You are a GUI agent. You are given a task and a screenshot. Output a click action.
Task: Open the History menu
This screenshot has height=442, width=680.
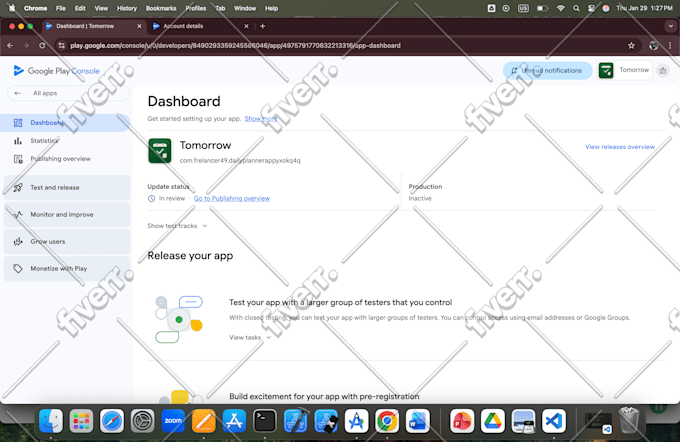click(127, 8)
